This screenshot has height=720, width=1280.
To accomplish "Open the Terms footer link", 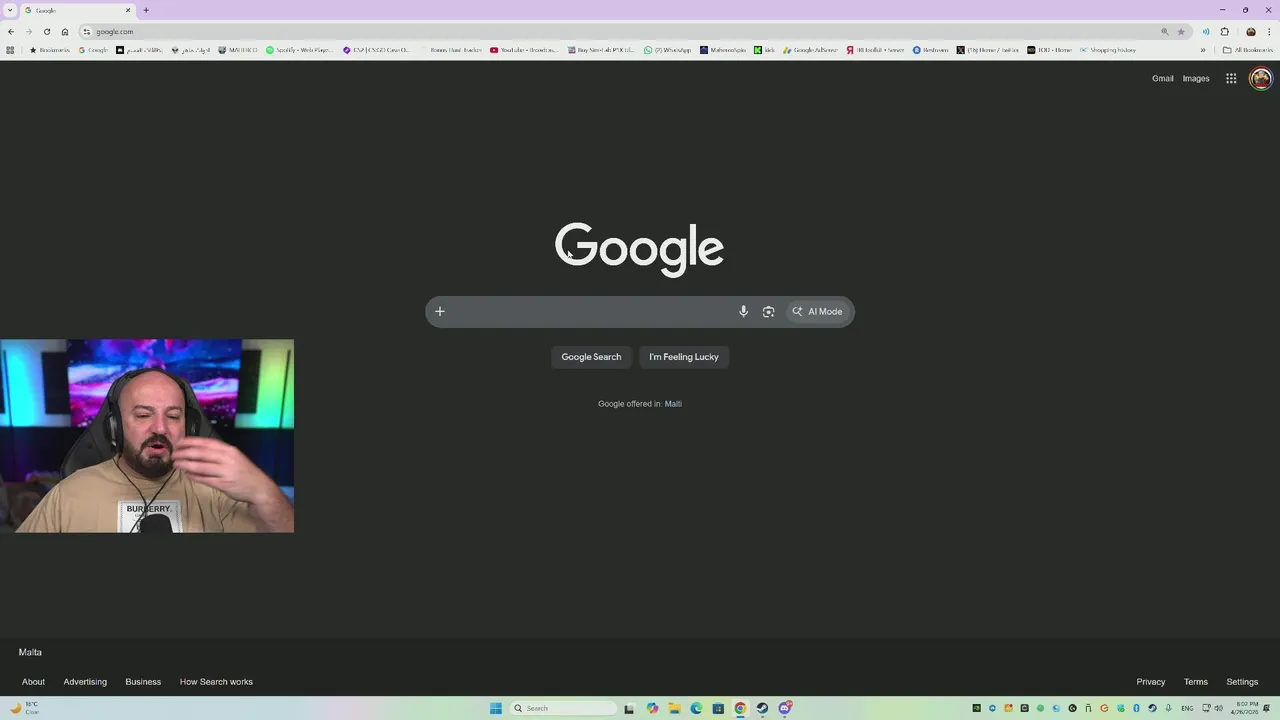I will (x=1196, y=682).
